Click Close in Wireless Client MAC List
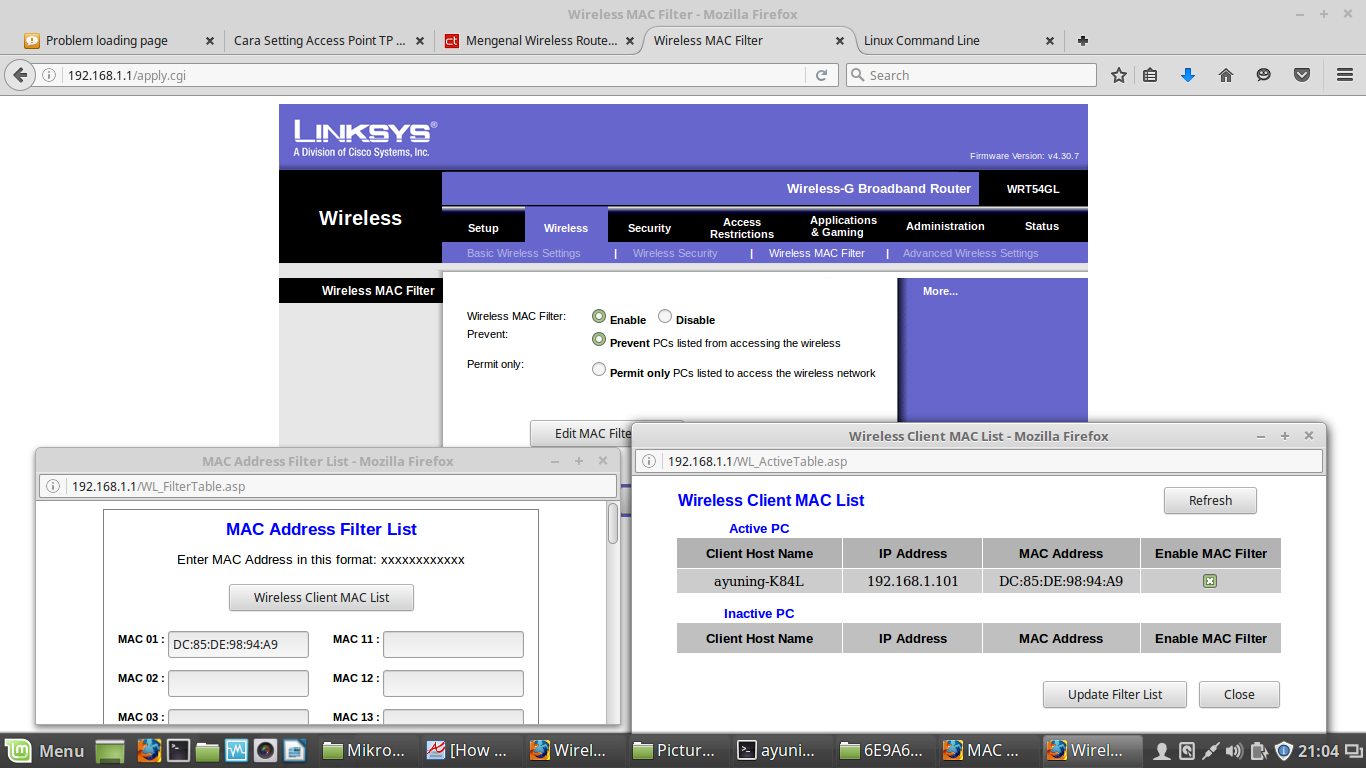Image resolution: width=1366 pixels, height=768 pixels. 1239,695
